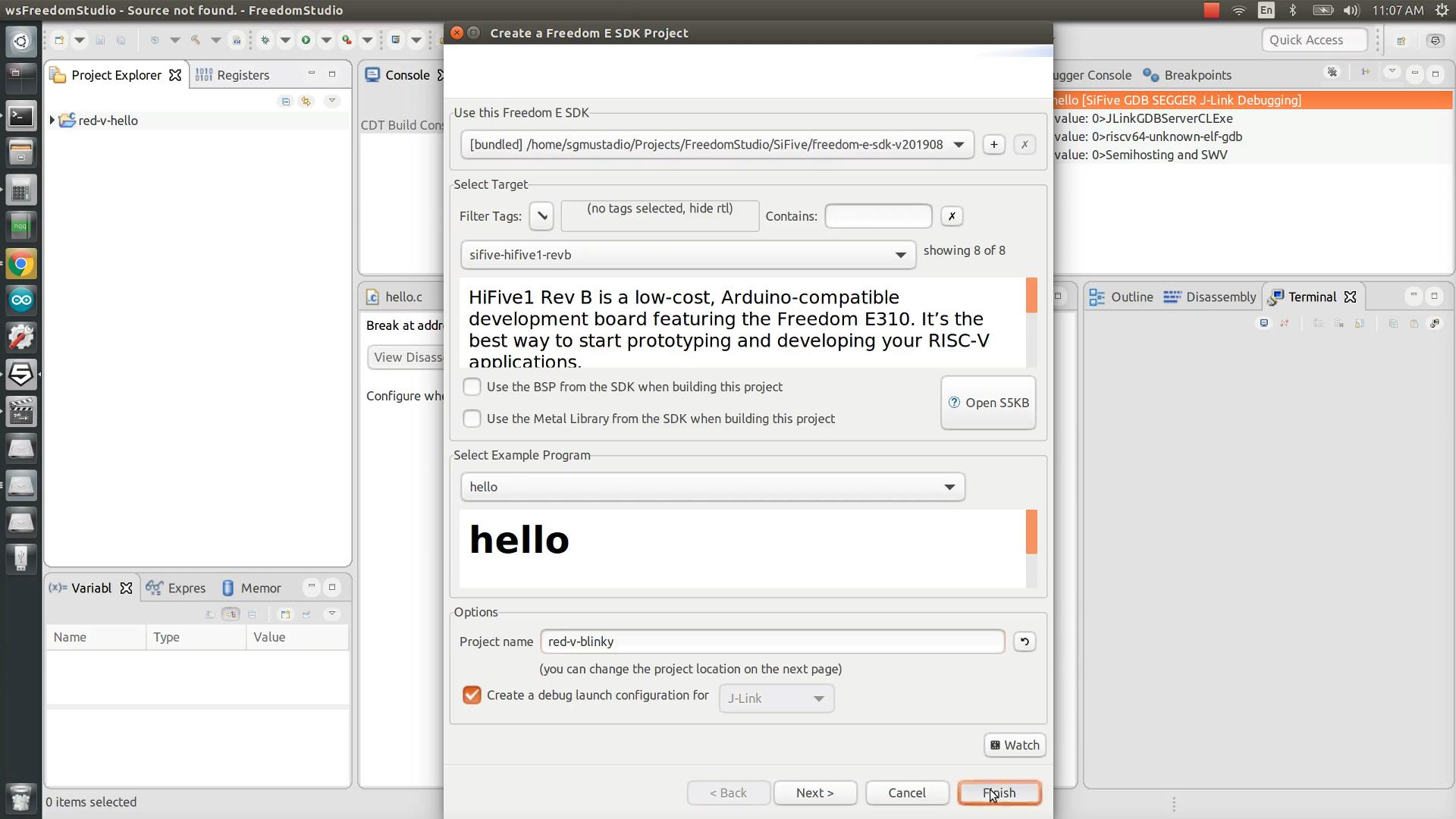Click Collapse All in Project Explorer
Image resolution: width=1456 pixels, height=819 pixels.
click(286, 101)
